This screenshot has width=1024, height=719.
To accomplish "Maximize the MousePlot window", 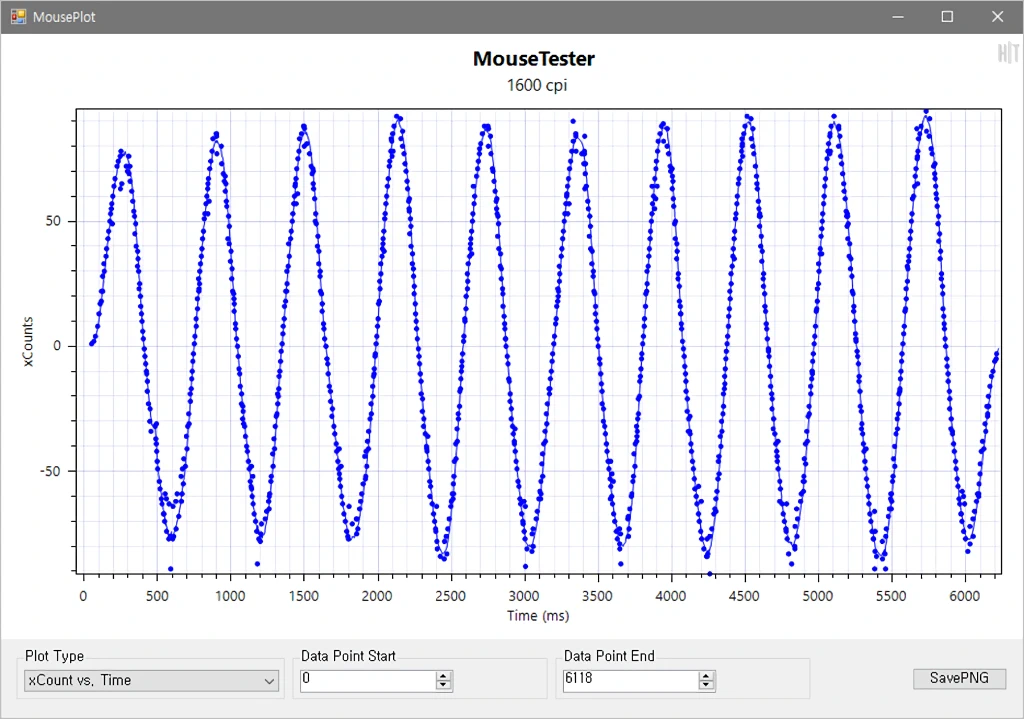I will pos(947,17).
